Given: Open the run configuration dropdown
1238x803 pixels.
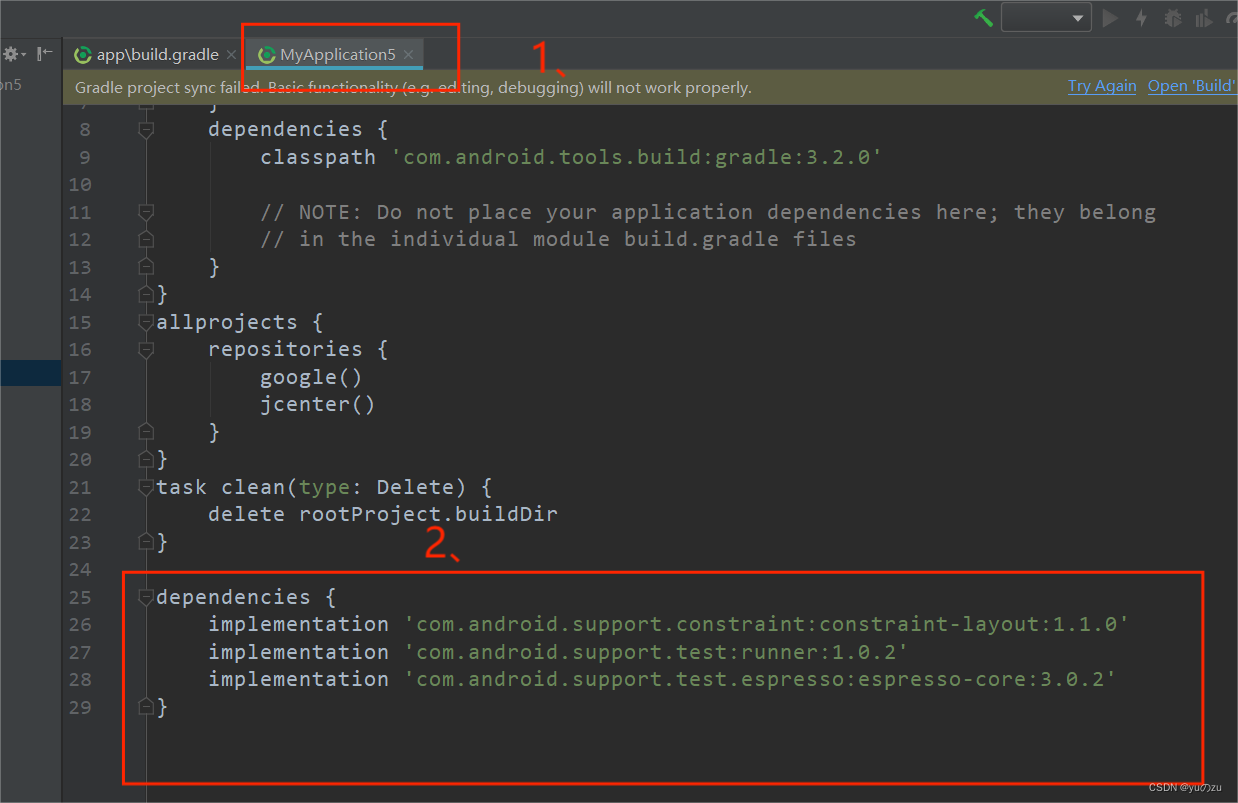Looking at the screenshot, I should [x=1046, y=17].
